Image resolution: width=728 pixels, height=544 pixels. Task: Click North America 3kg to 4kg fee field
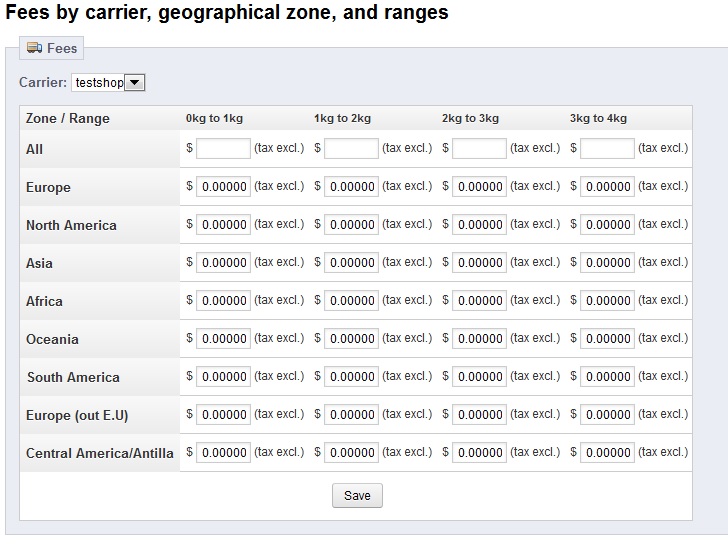(607, 225)
